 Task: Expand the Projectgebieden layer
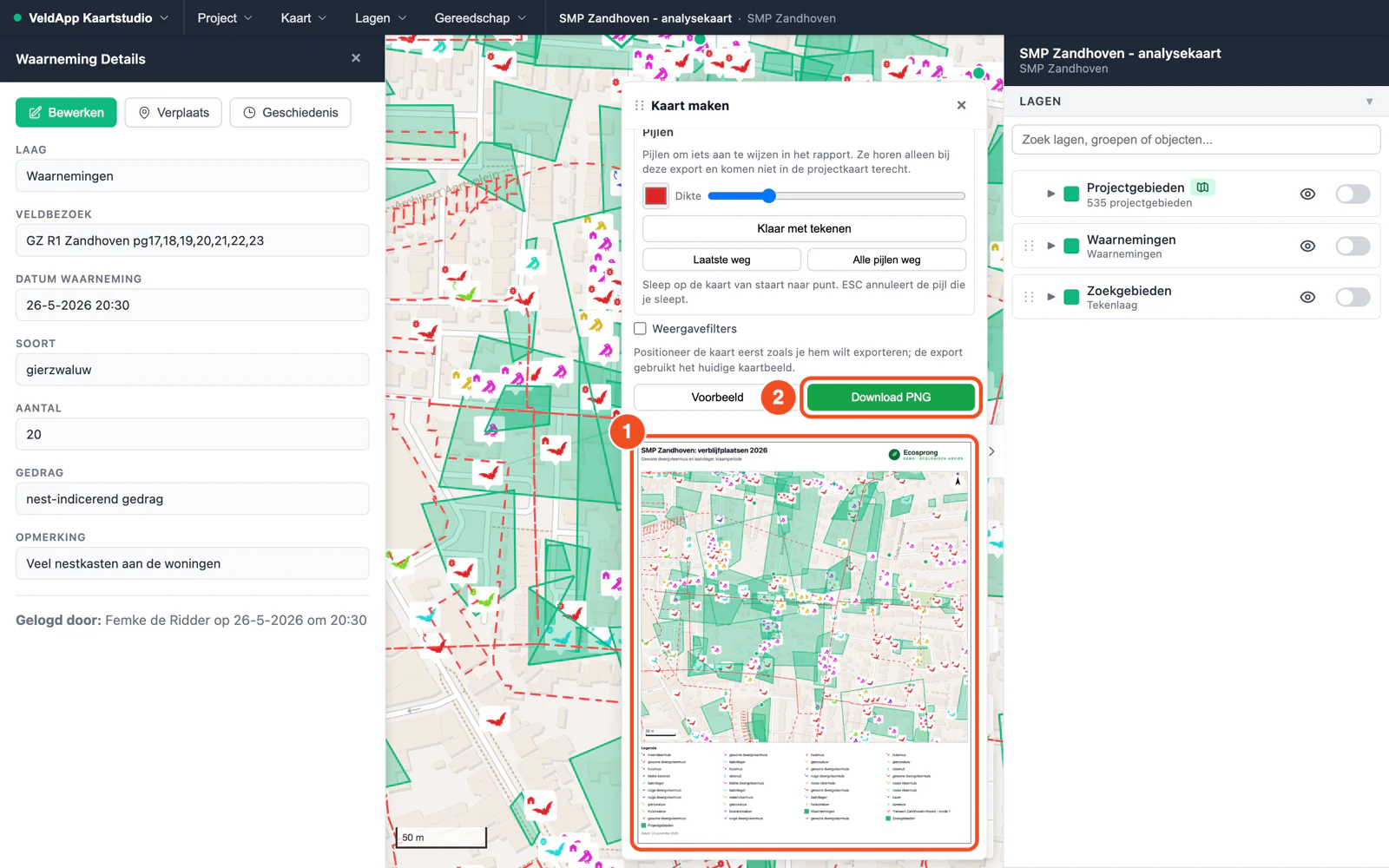(1050, 194)
